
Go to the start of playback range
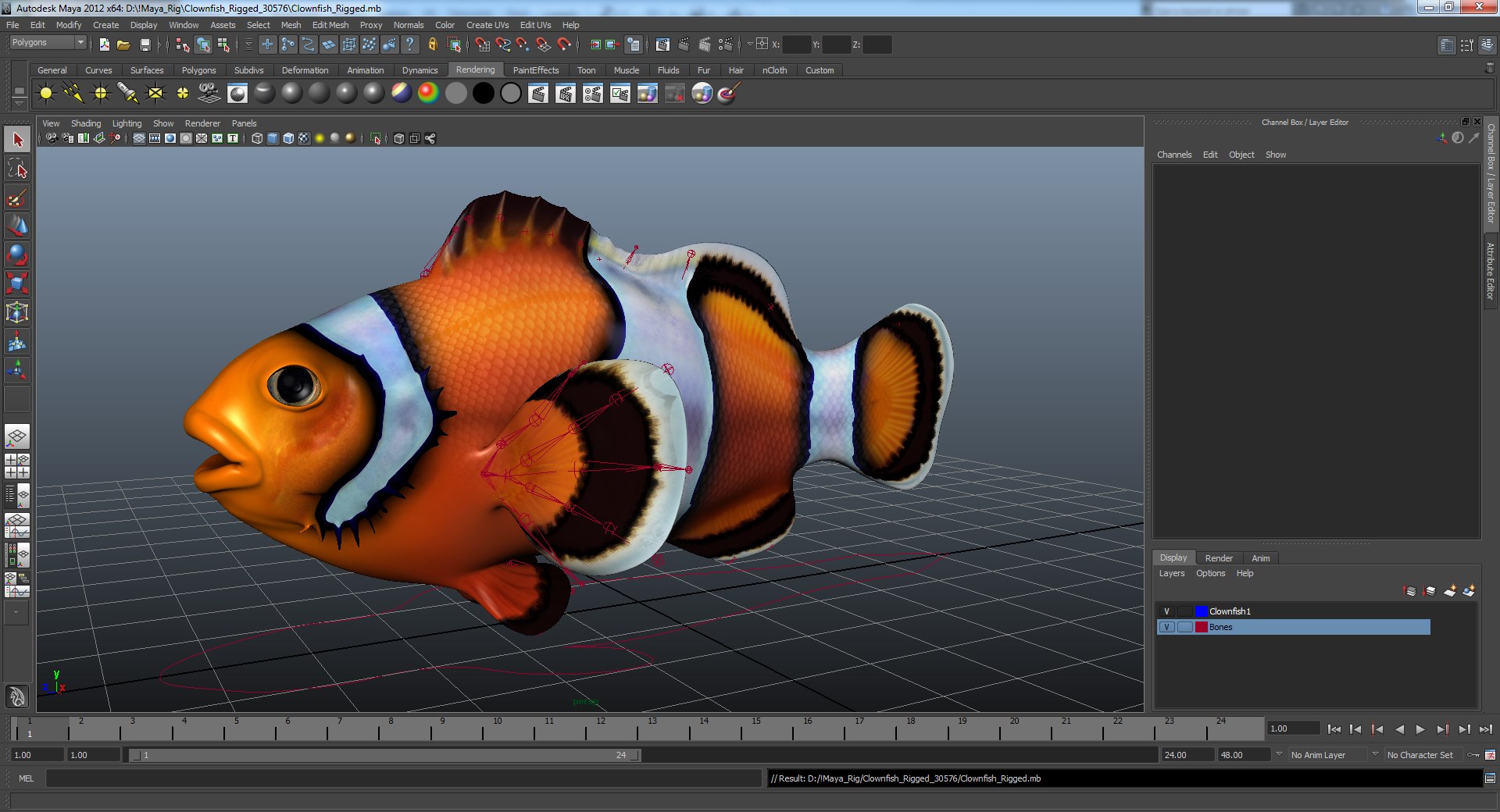[1334, 729]
